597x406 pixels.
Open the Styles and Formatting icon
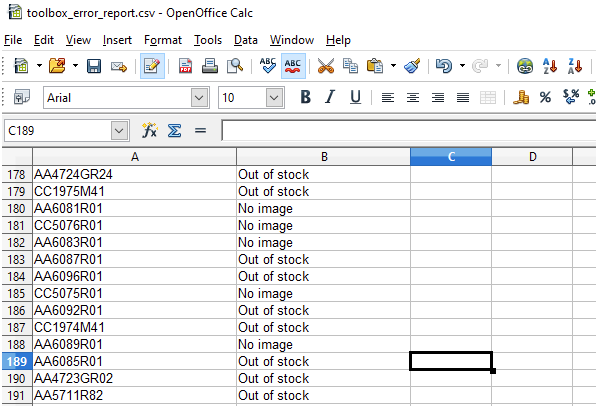[x=22, y=97]
